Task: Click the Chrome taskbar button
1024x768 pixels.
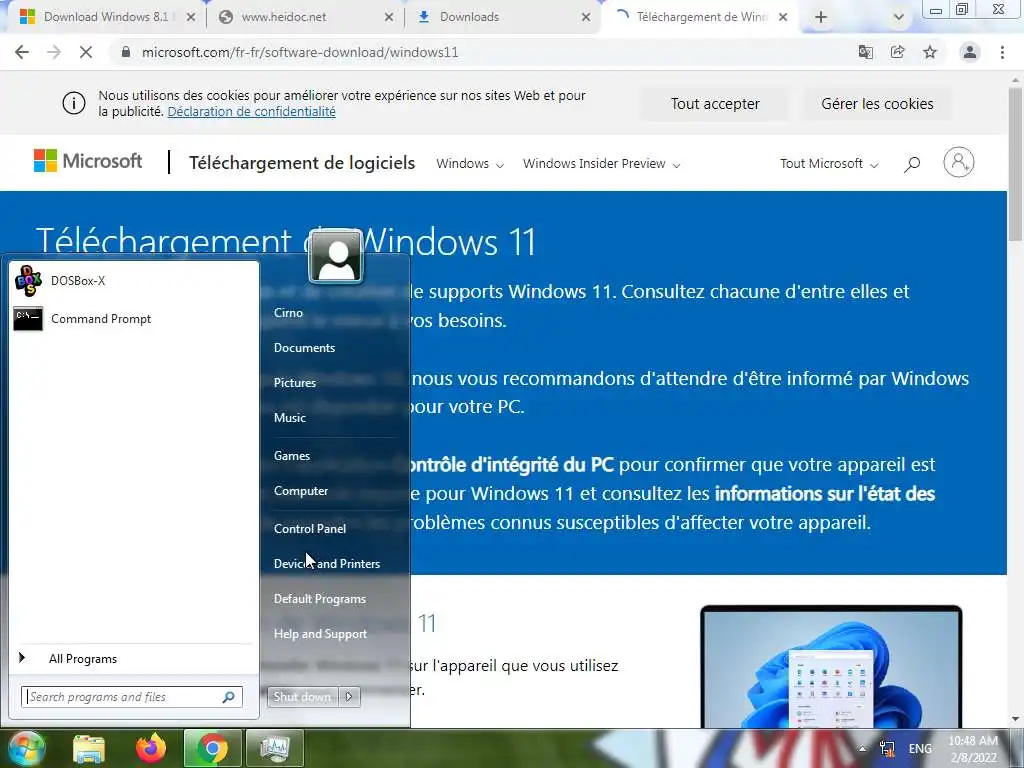Action: pos(212,748)
